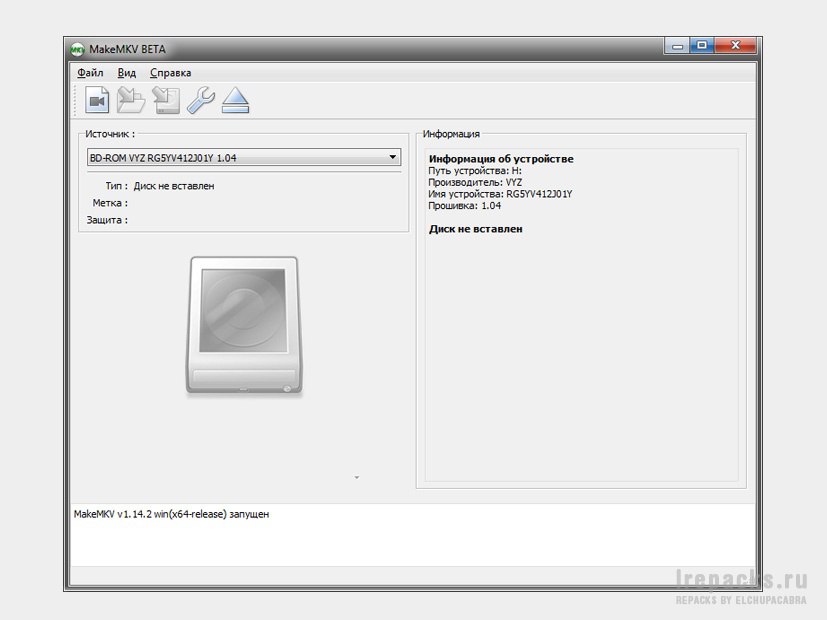Open Settings via the wrench icon
This screenshot has width=827, height=620.
pyautogui.click(x=201, y=100)
